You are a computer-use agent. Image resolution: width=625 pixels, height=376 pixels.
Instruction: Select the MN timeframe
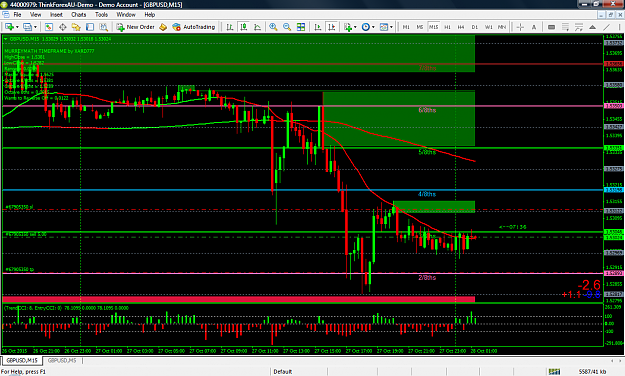[502, 27]
